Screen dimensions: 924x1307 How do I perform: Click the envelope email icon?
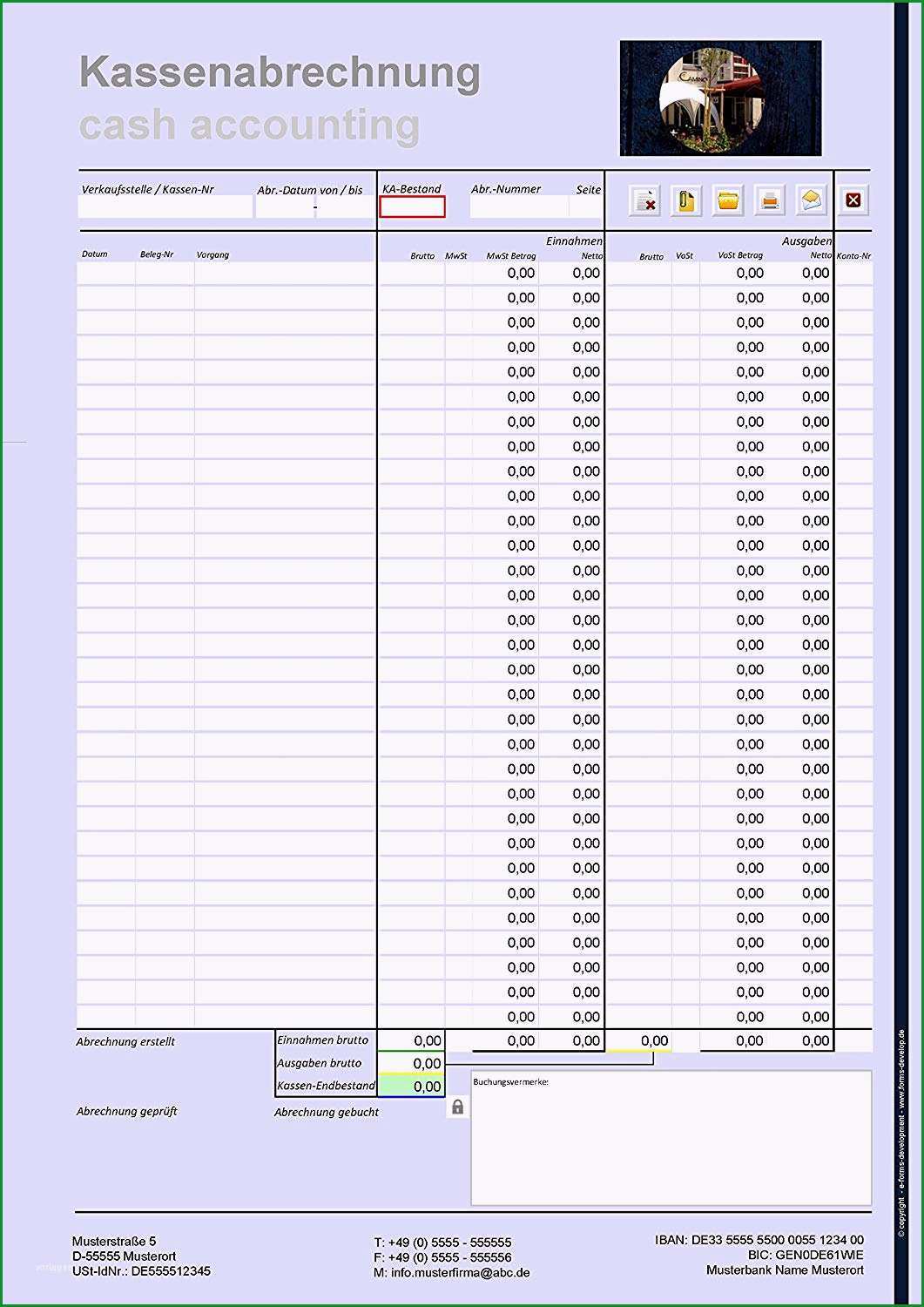(x=812, y=200)
